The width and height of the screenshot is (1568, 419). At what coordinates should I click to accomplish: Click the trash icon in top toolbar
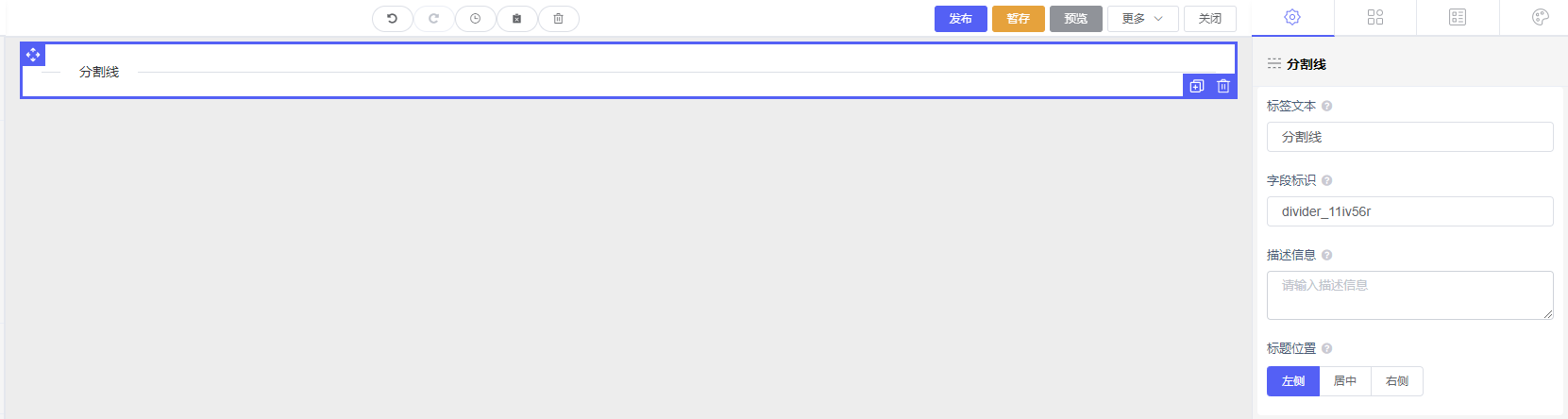click(559, 19)
